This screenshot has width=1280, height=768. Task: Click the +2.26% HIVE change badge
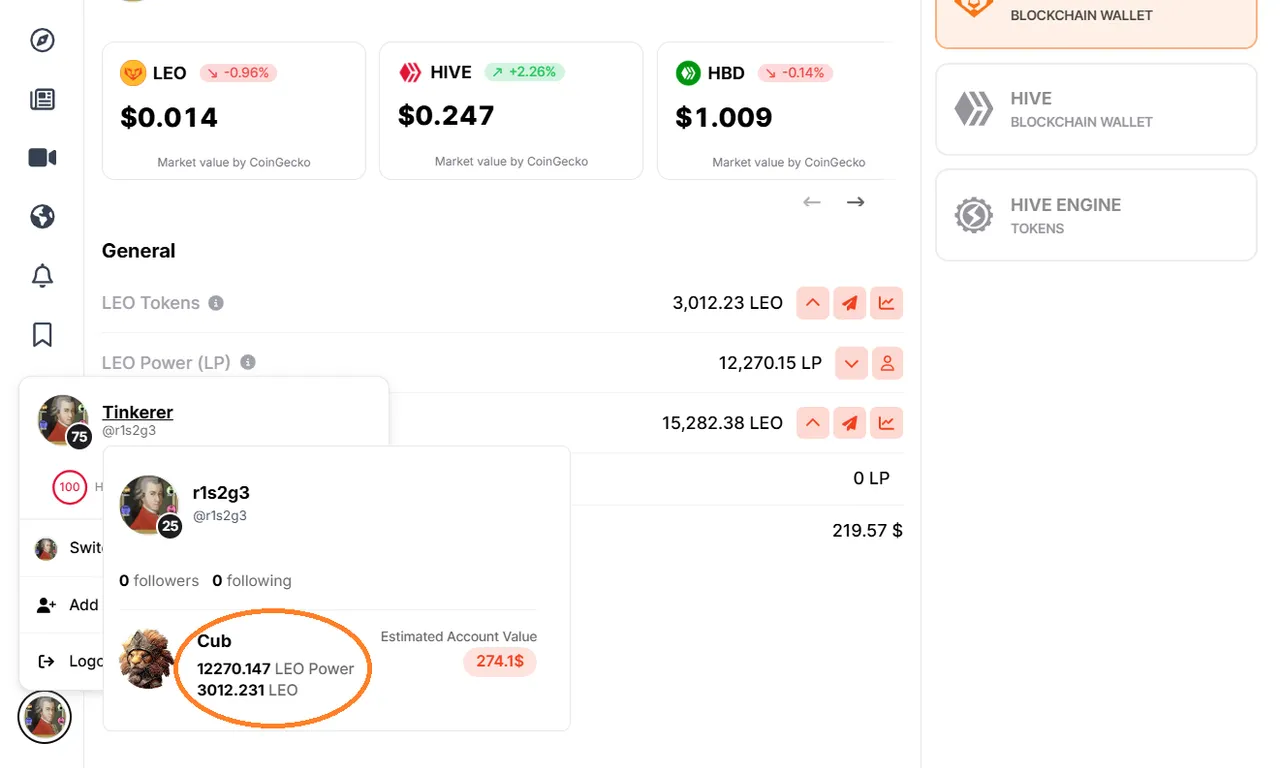coord(525,72)
